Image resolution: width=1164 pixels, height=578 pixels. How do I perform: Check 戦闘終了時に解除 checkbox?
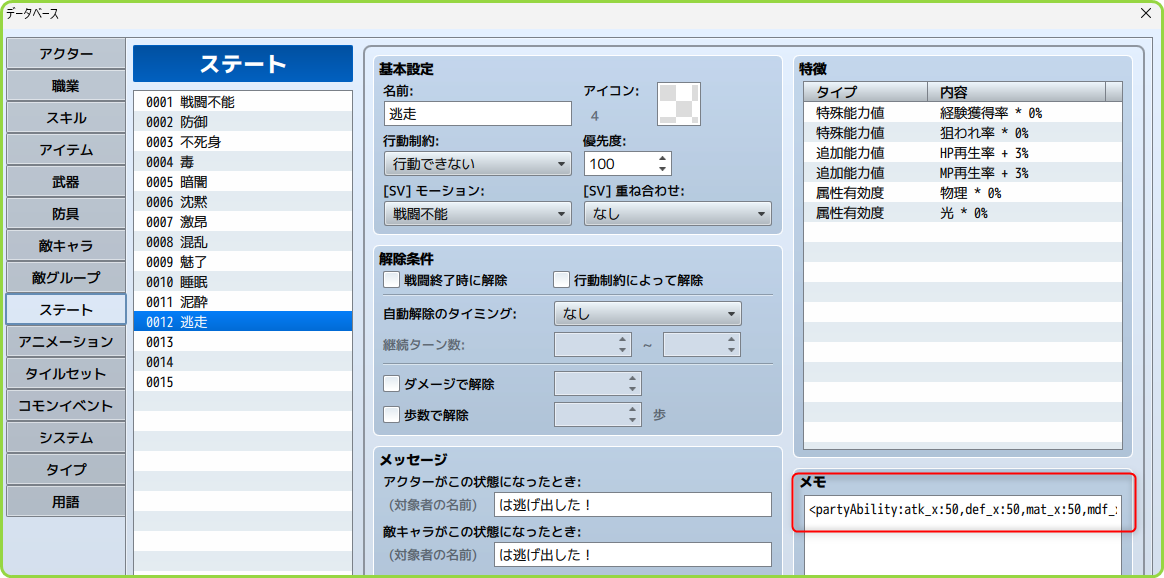[x=391, y=280]
